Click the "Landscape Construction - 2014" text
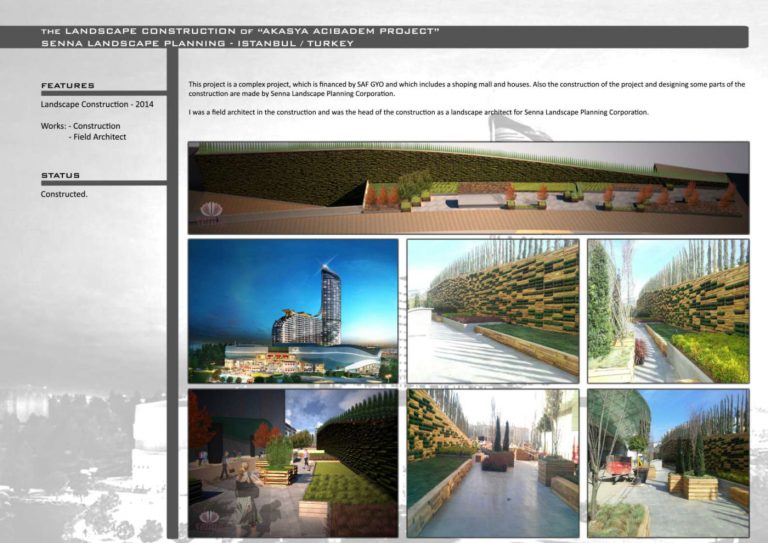This screenshot has width=768, height=543. pos(97,104)
